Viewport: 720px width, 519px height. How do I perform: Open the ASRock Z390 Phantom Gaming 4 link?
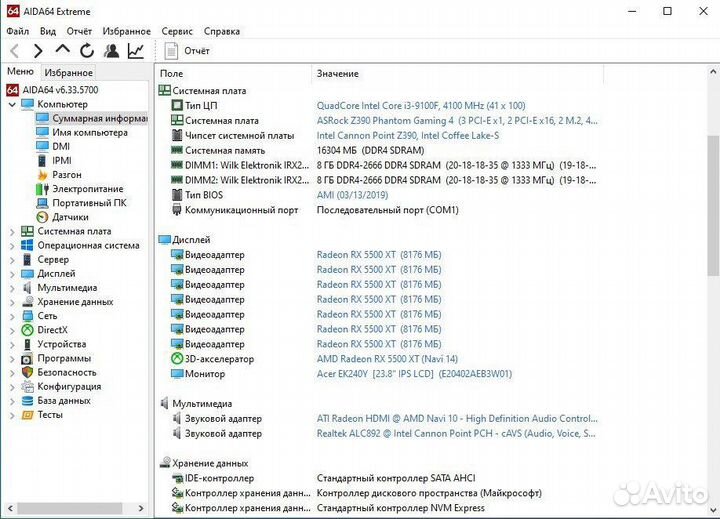(457, 120)
